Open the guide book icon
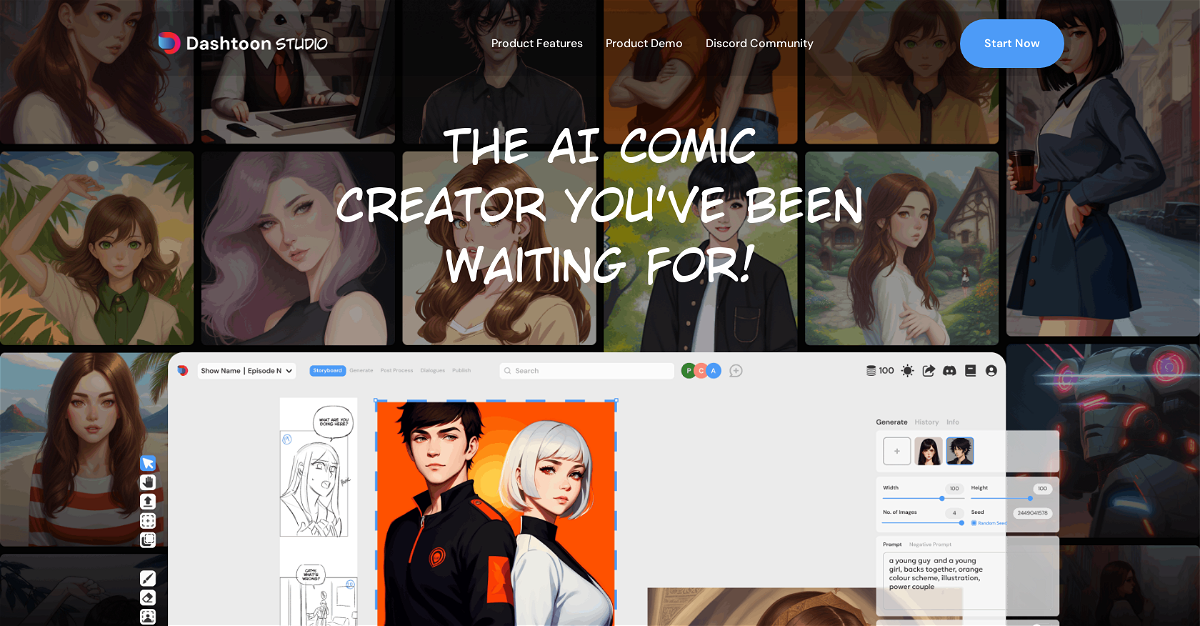The image size is (1200, 626). (x=970, y=370)
